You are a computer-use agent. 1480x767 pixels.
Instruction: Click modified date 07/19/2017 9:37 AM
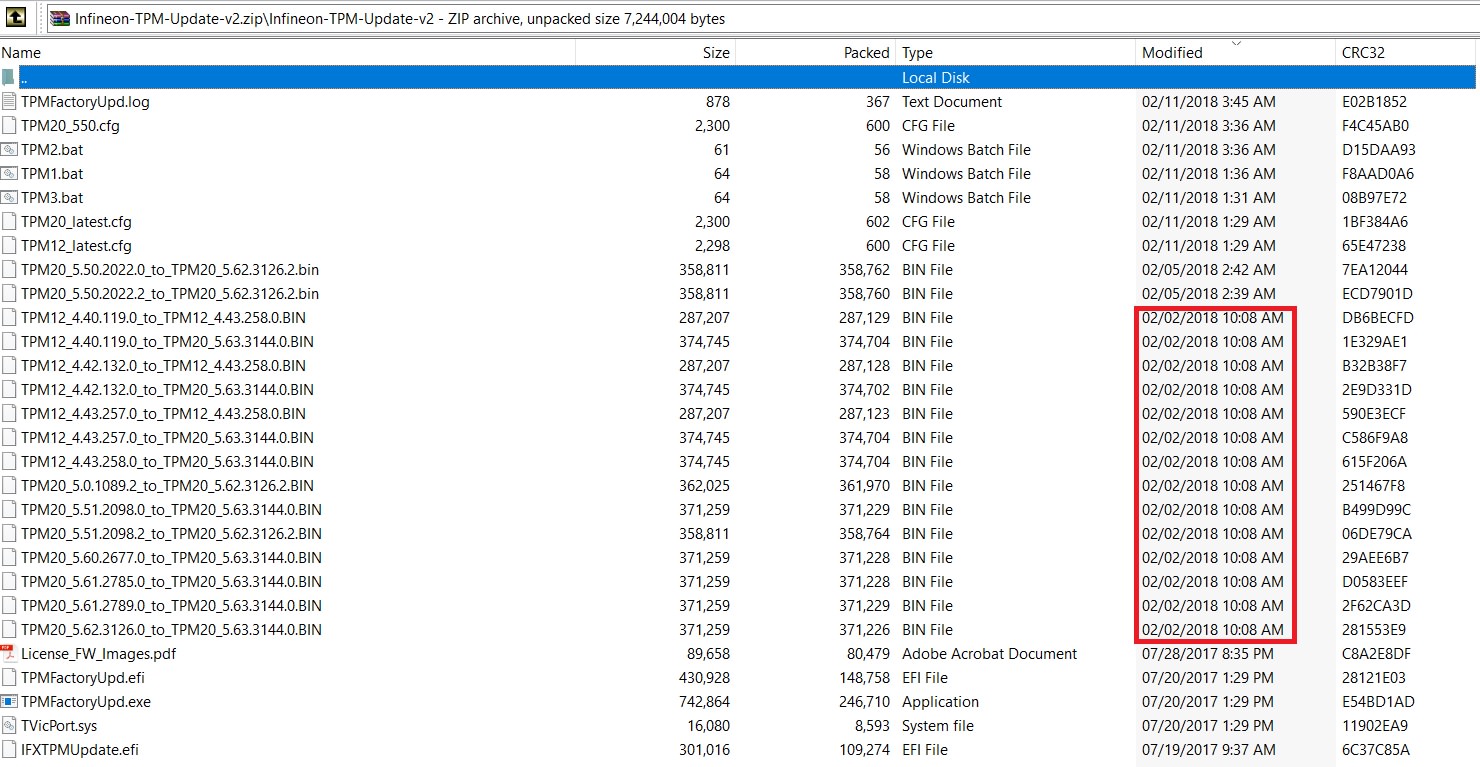pos(1208,750)
